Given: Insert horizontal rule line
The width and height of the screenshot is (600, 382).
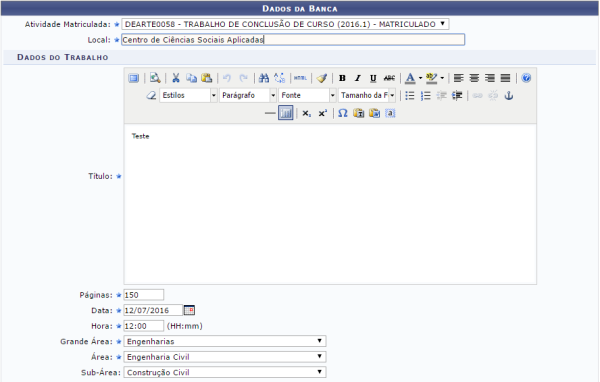Looking at the screenshot, I should [x=270, y=113].
